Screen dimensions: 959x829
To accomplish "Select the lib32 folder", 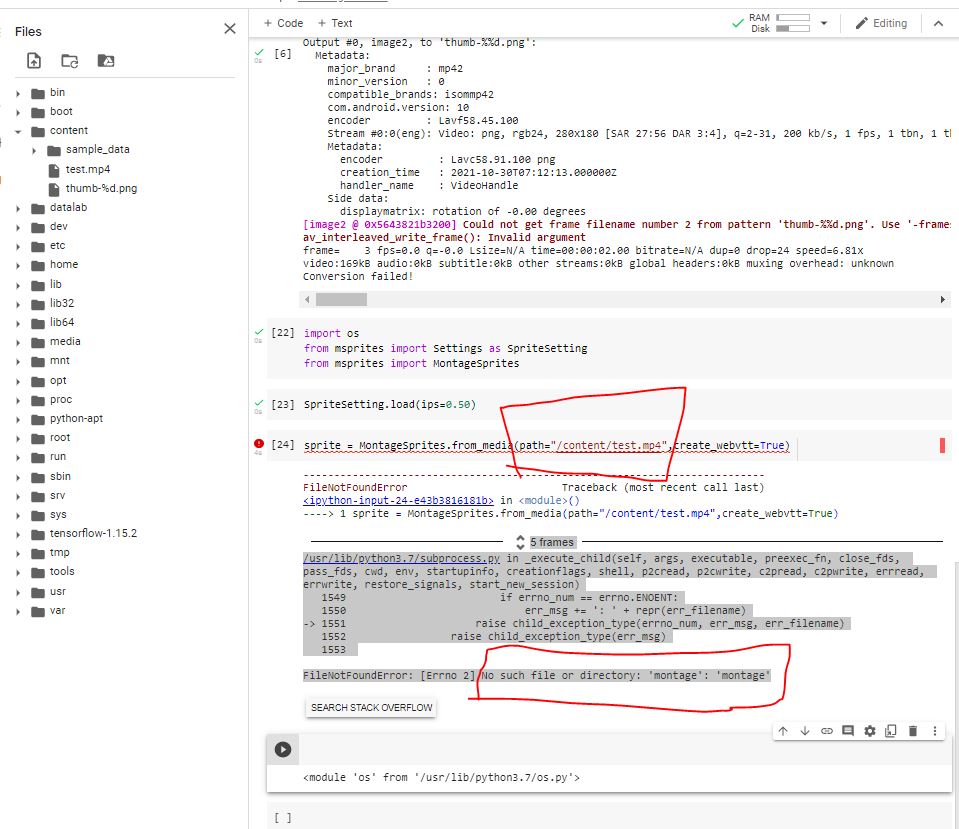I will 62,303.
